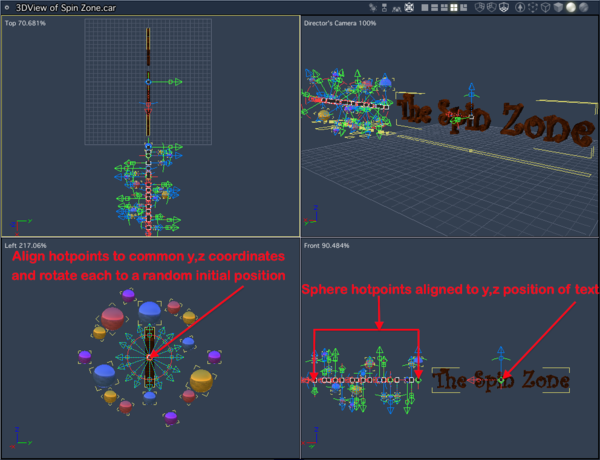Select The Spin Zone text in Director's Camera
The height and width of the screenshot is (460, 600).
coord(496,120)
